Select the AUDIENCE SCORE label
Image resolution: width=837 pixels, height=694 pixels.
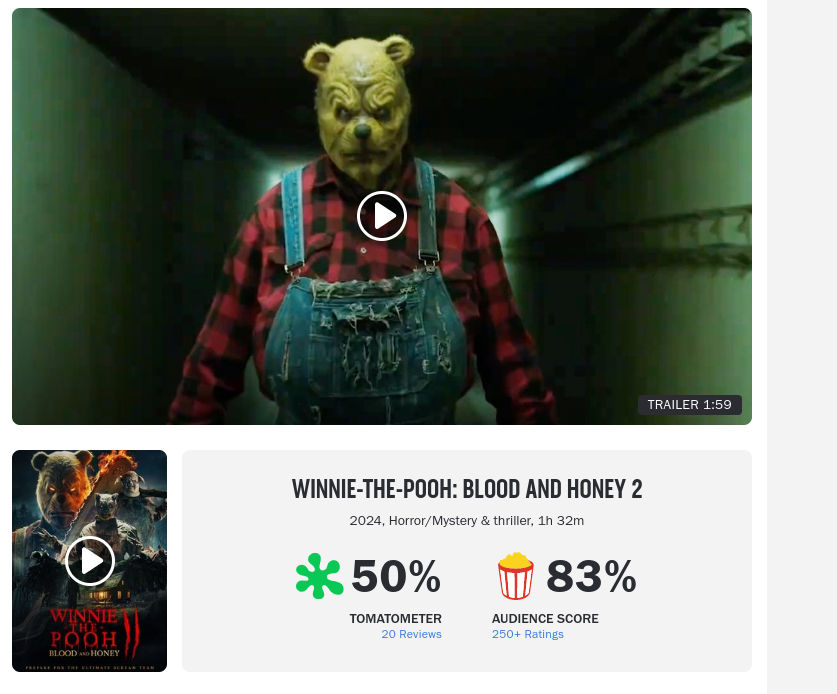click(545, 618)
